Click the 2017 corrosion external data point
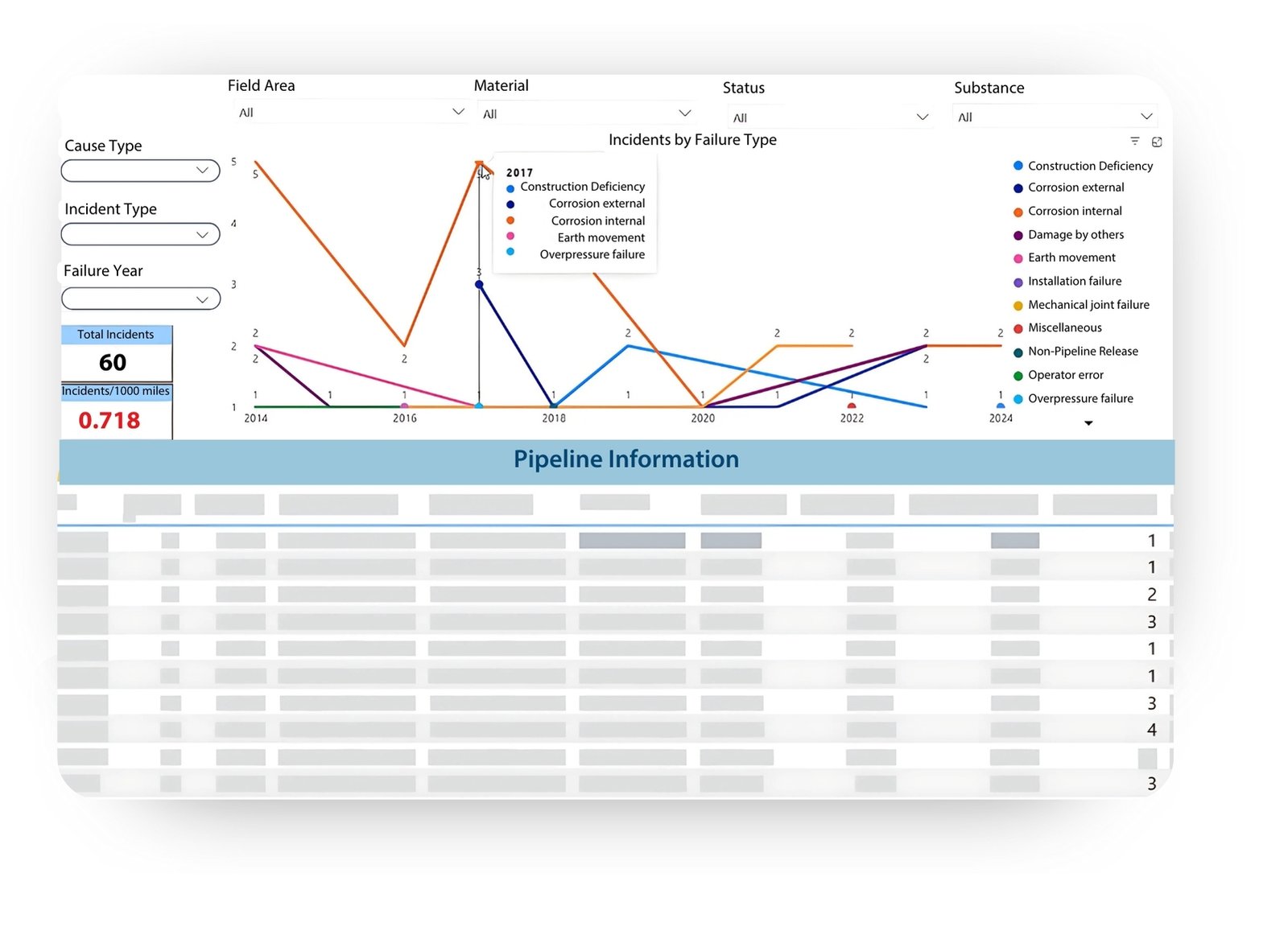1288x939 pixels. click(x=479, y=284)
